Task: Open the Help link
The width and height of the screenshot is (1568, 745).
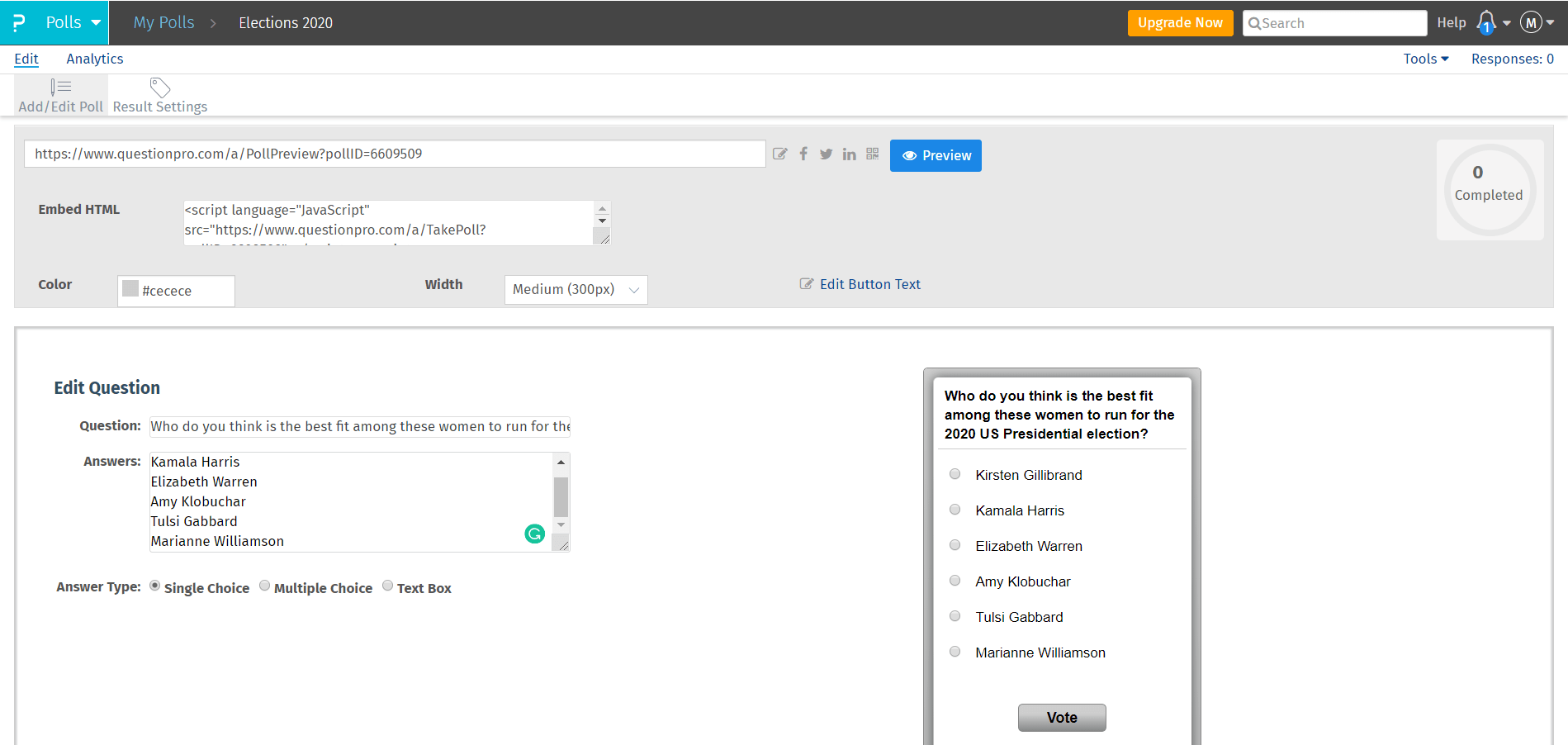Action: point(1451,22)
